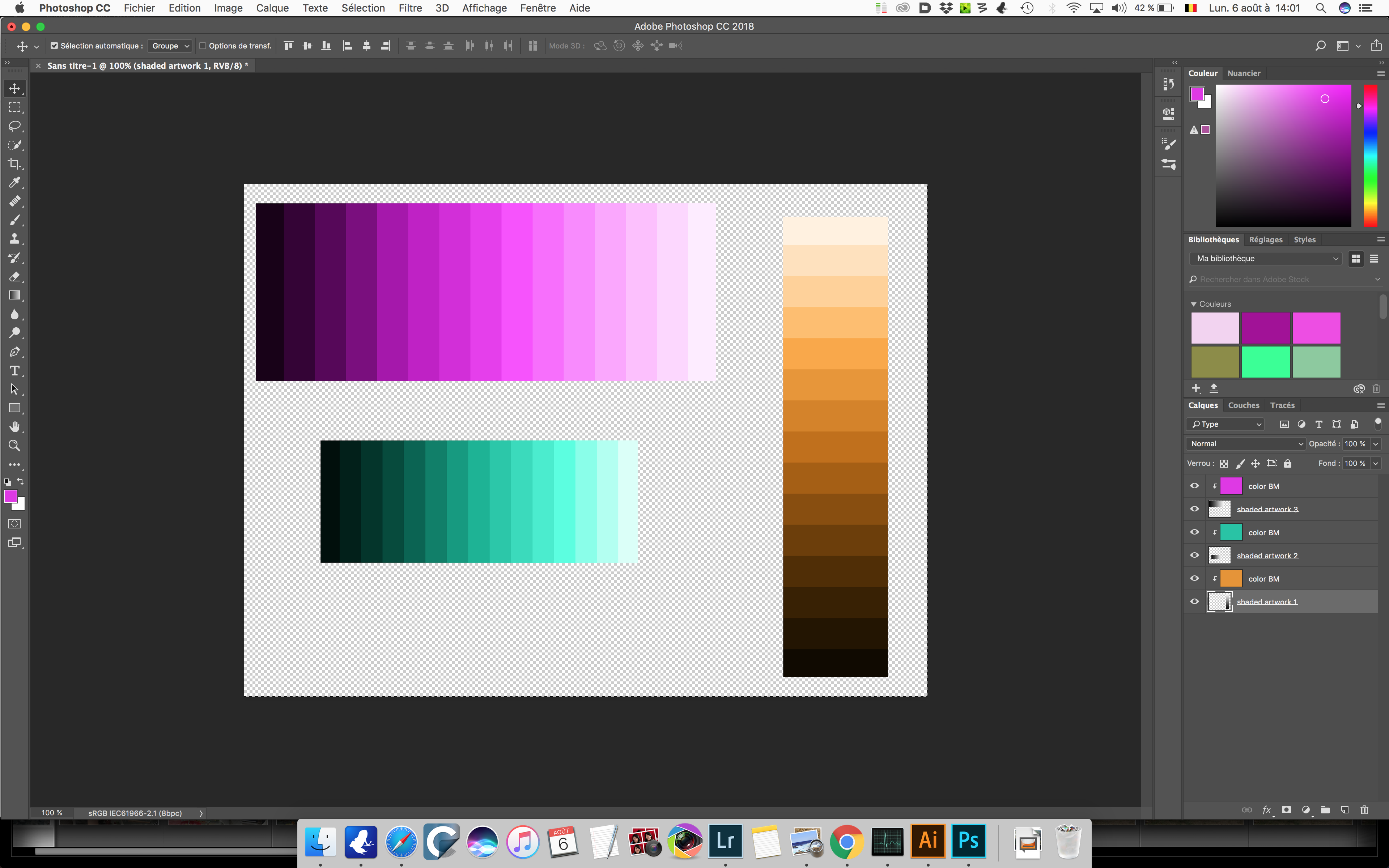Select the Lasso tool
Screen dimensions: 1389x868
pyautogui.click(x=14, y=126)
